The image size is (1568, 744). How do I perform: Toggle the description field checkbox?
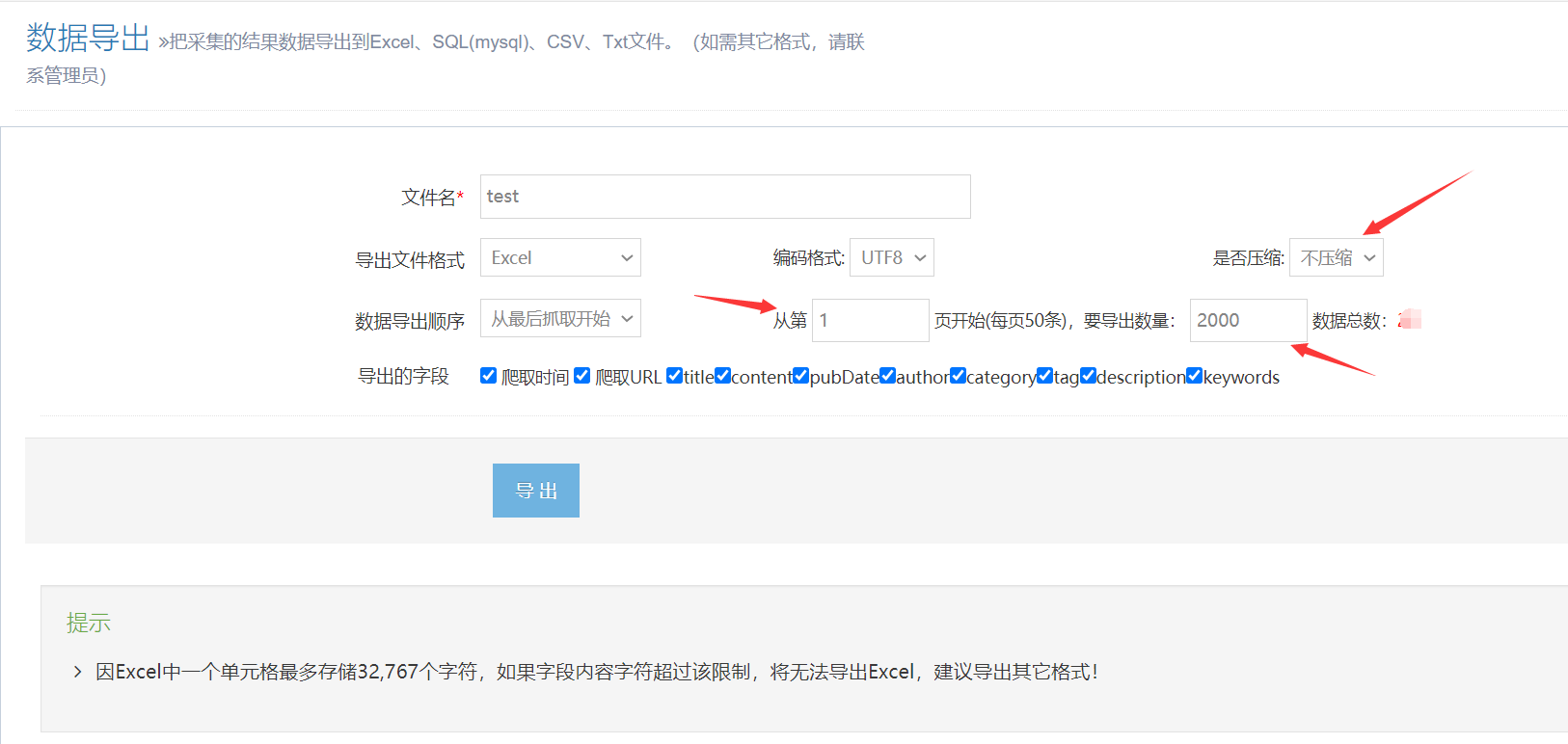(1088, 376)
